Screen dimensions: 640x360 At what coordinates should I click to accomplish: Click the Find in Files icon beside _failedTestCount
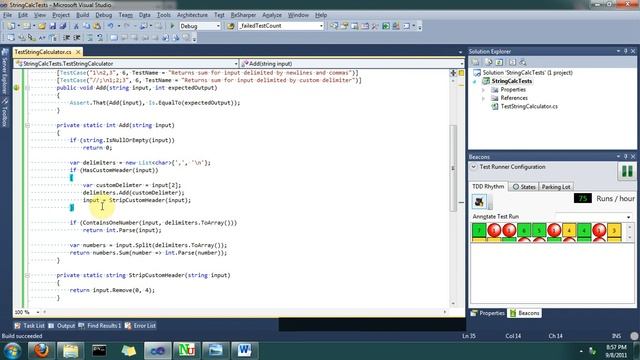click(231, 26)
